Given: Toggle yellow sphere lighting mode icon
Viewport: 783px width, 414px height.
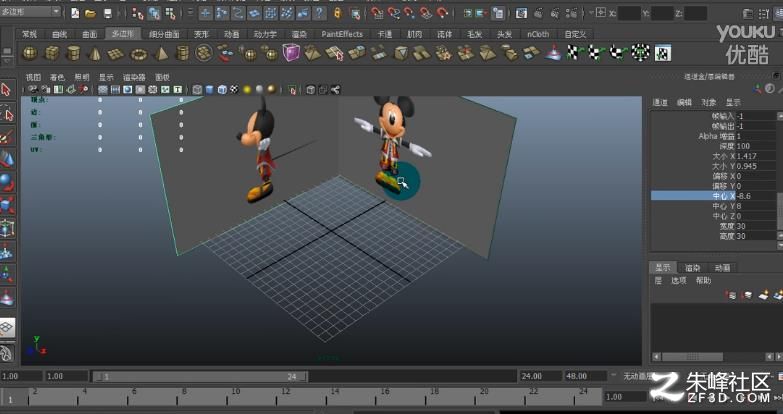Looking at the screenshot, I should [x=247, y=90].
